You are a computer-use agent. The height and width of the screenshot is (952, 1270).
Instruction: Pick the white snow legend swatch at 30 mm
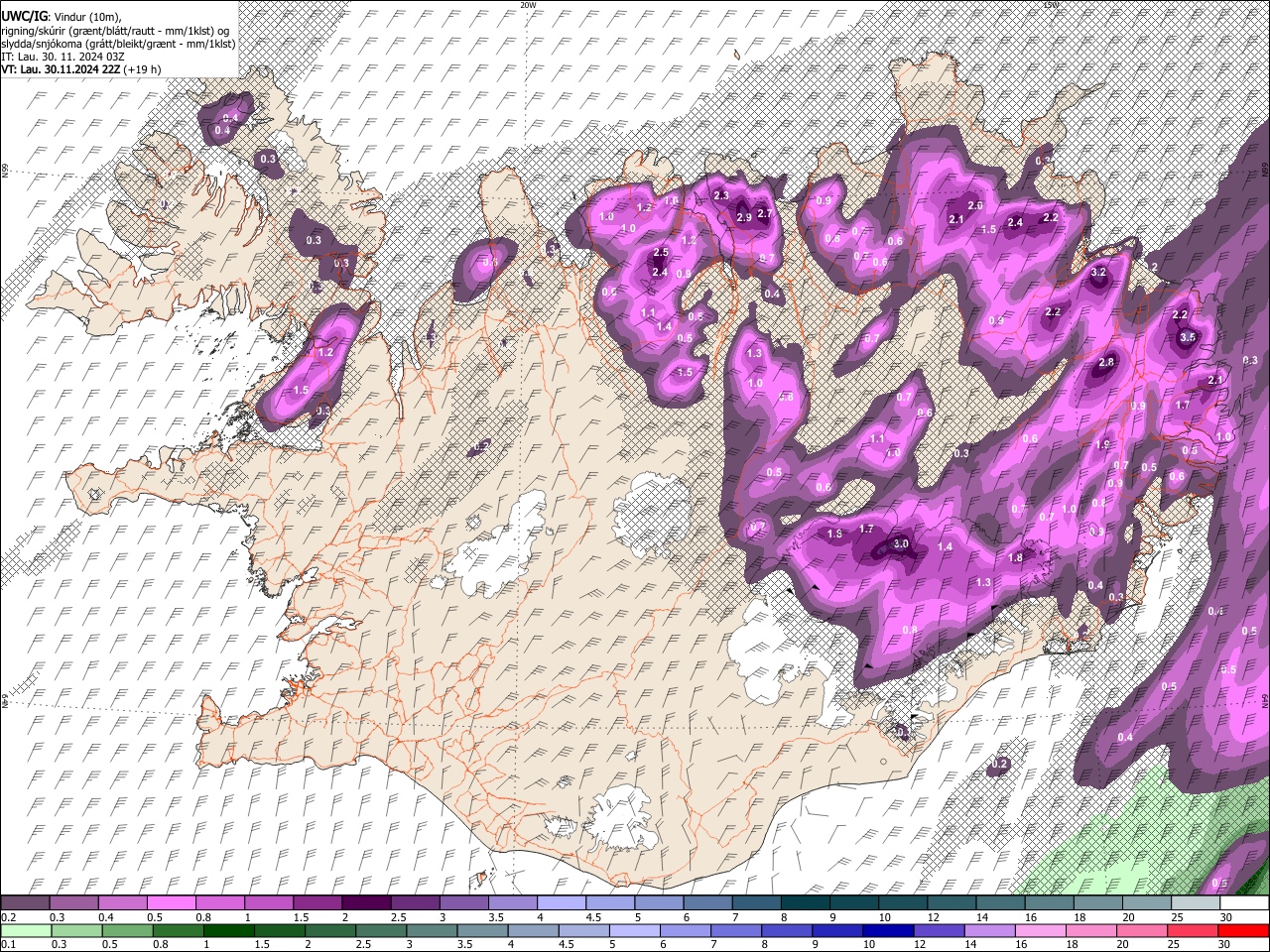1242,903
